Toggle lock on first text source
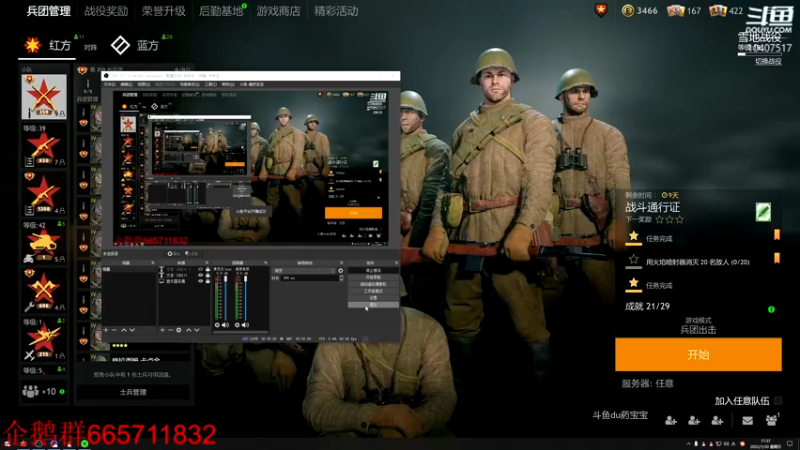This screenshot has height=450, width=800. pyautogui.click(x=207, y=269)
